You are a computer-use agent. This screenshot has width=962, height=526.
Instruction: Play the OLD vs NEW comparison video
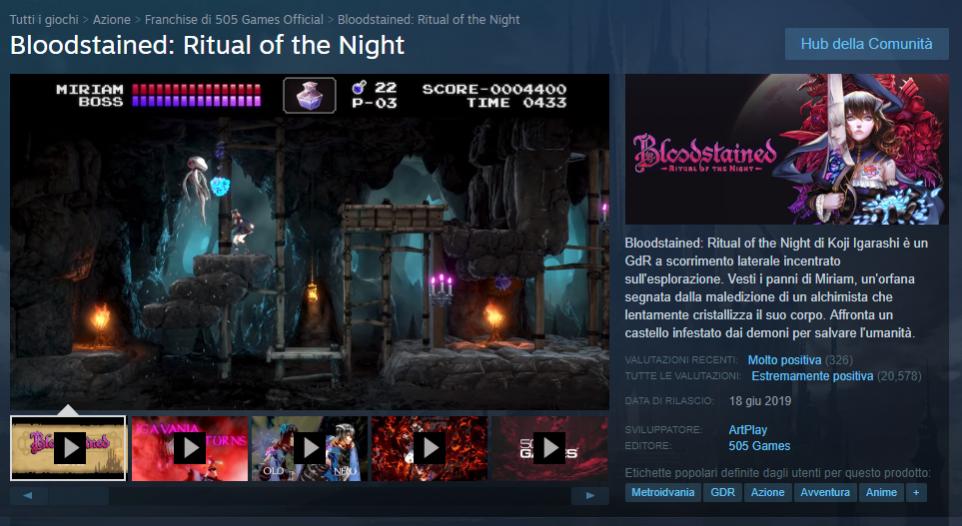coord(309,448)
